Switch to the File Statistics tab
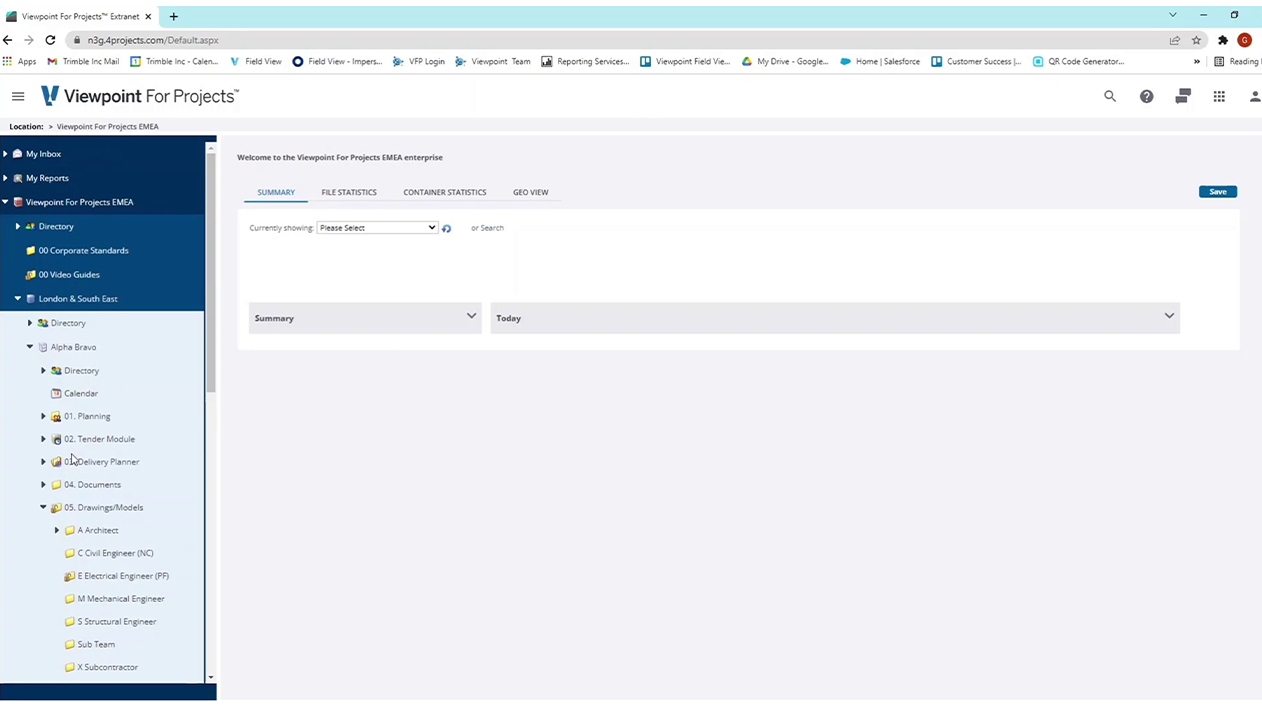Screen dimensions: 1262x708 (348, 192)
